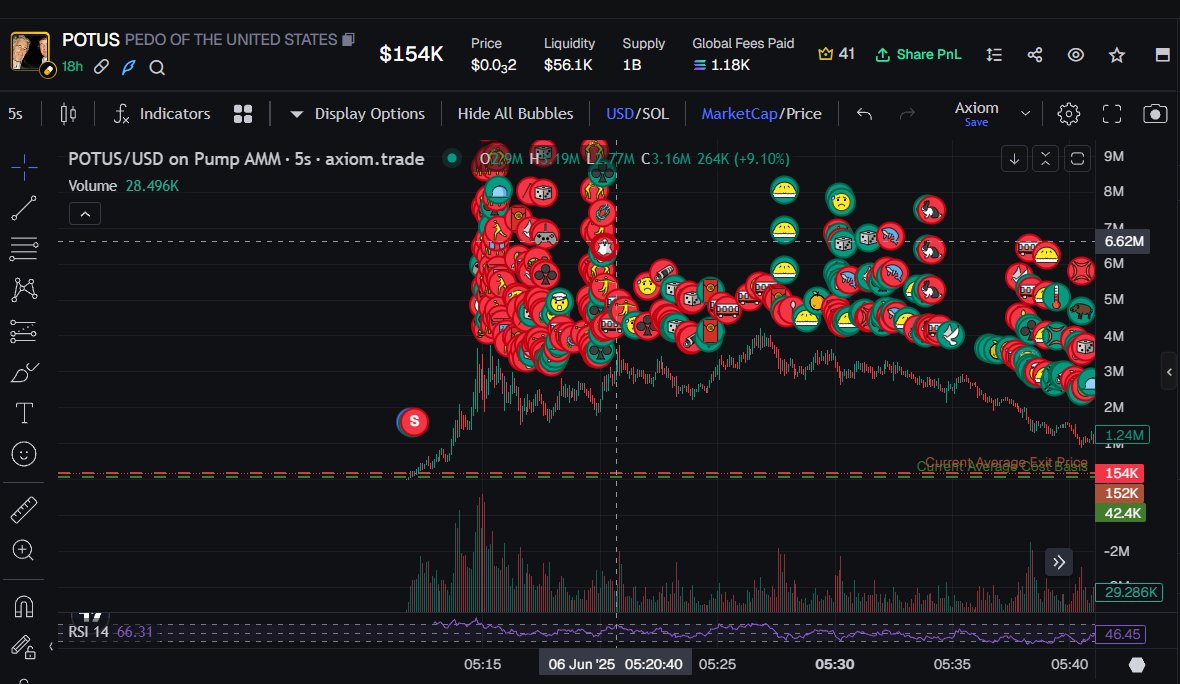Open the forecasting and measurement tools
Image resolution: width=1180 pixels, height=684 pixels.
(24, 331)
